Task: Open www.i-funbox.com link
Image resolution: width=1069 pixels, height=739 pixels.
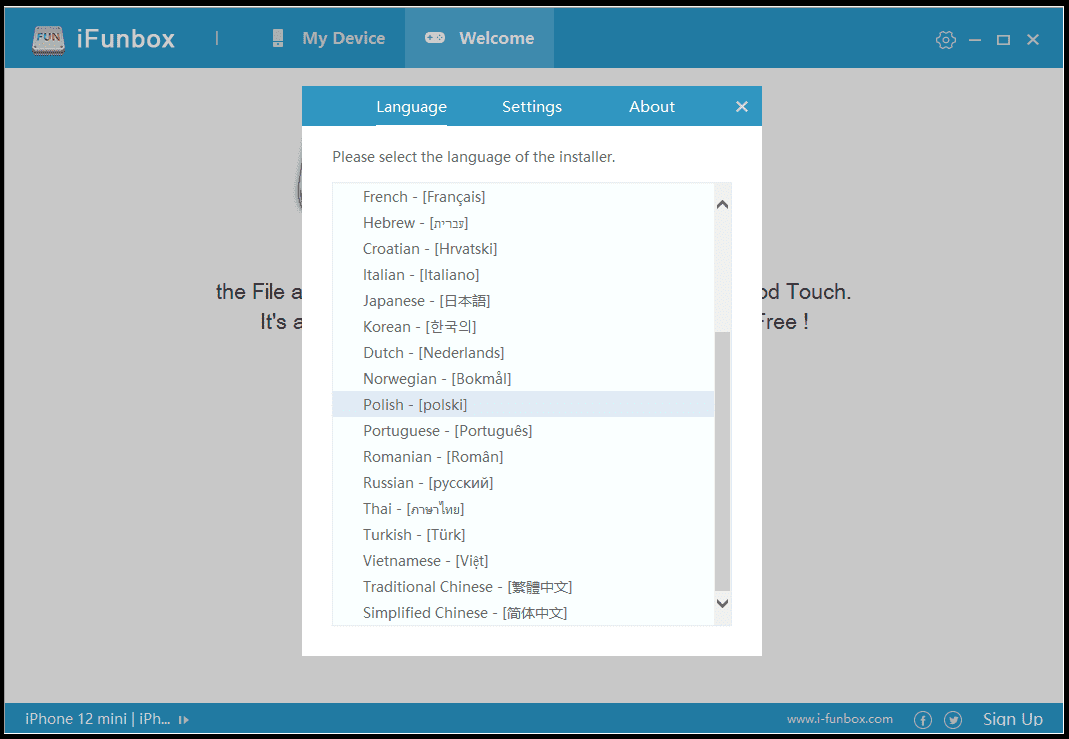Action: click(x=839, y=719)
